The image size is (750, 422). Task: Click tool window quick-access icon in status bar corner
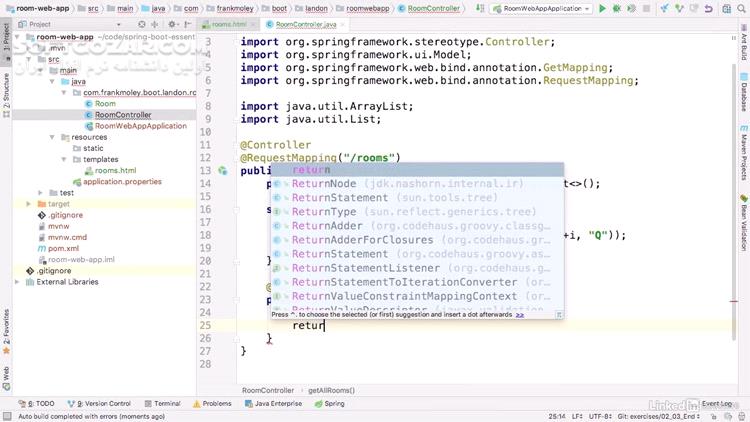point(7,416)
